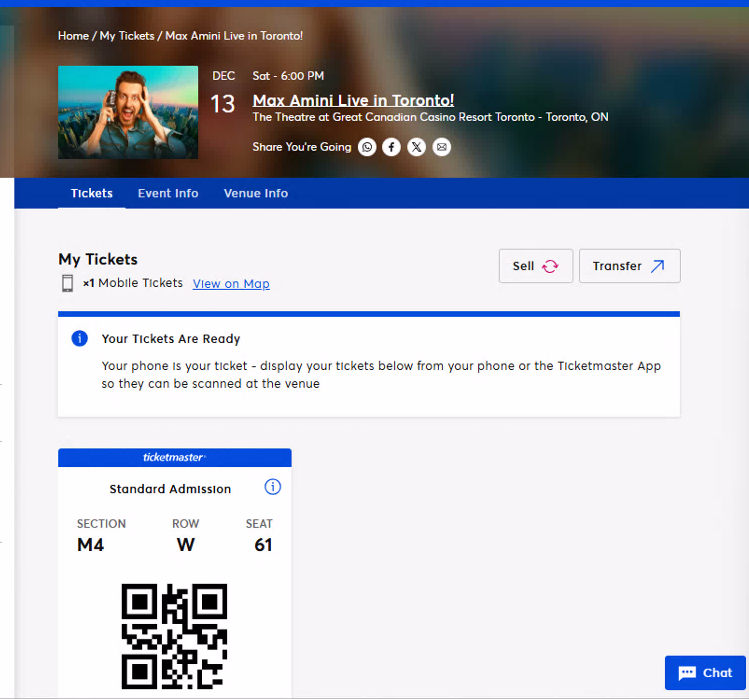Click the x1 Mobile Tickets text

[x=133, y=283]
